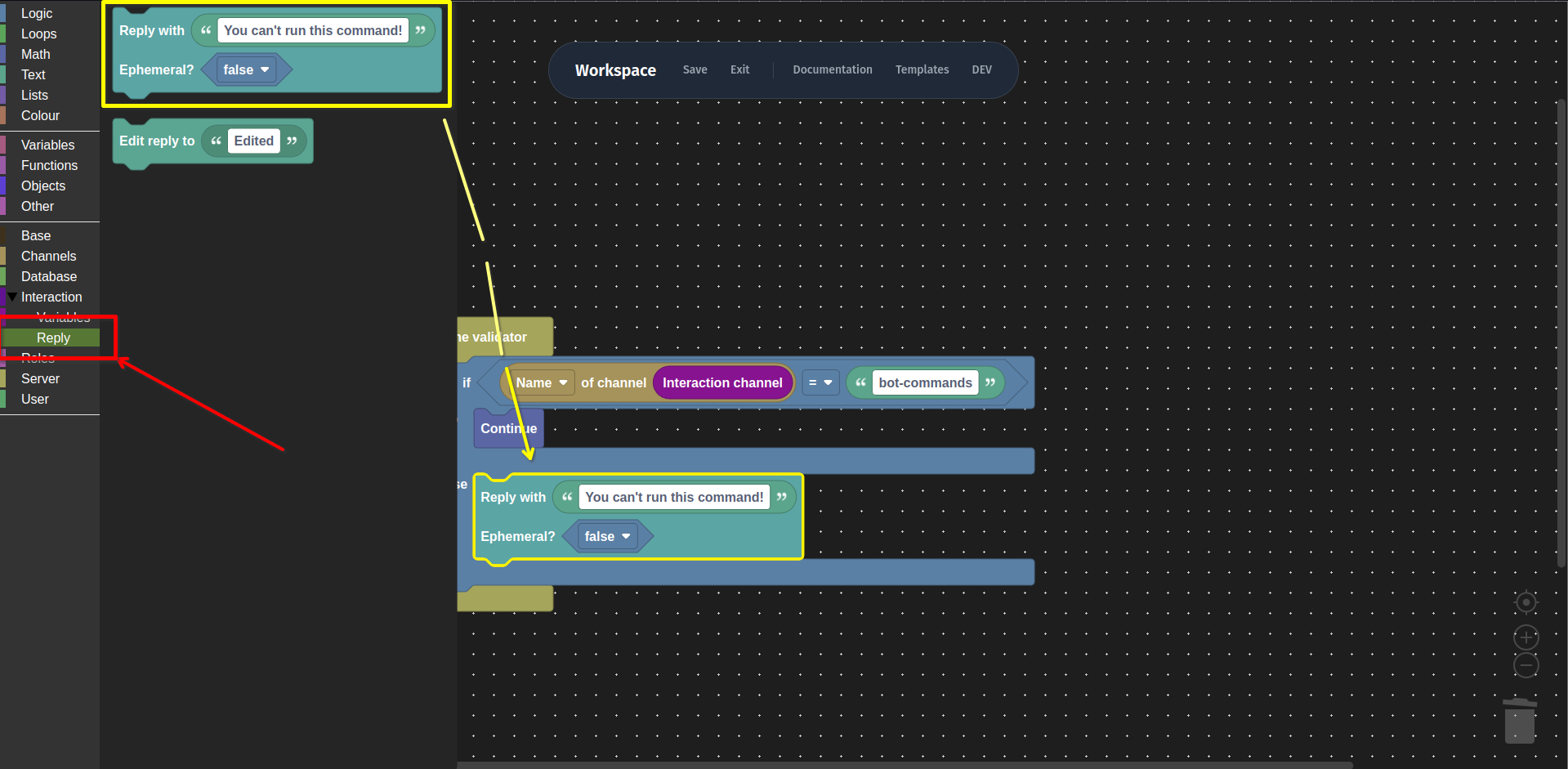Select the Continue block
The height and width of the screenshot is (769, 1568).
click(x=508, y=428)
